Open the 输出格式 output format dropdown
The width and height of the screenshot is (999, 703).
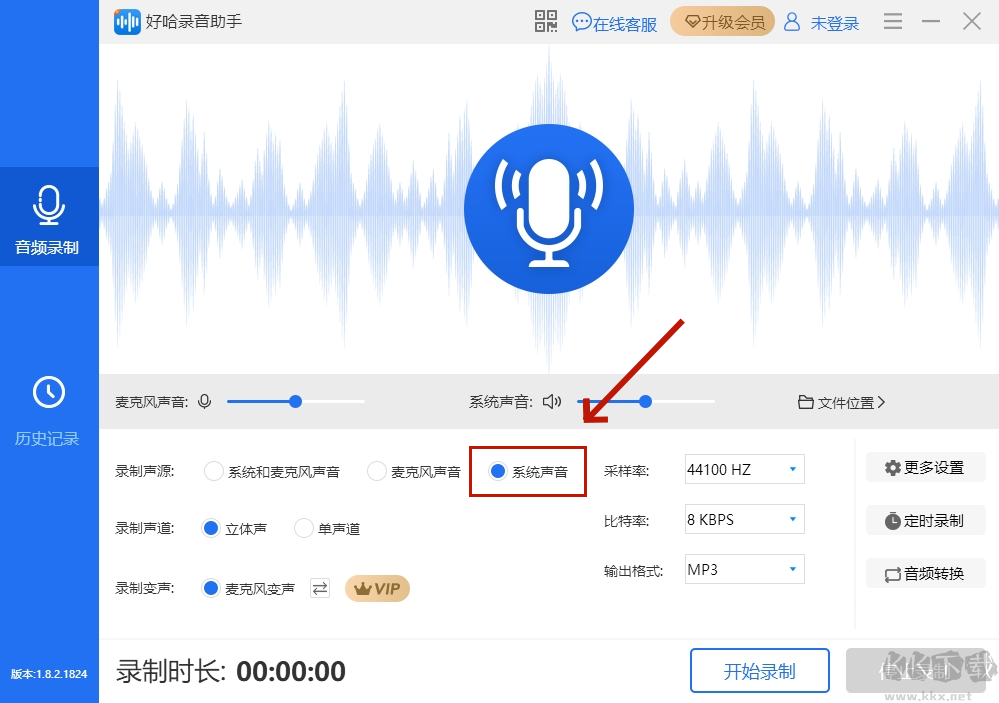tap(743, 568)
